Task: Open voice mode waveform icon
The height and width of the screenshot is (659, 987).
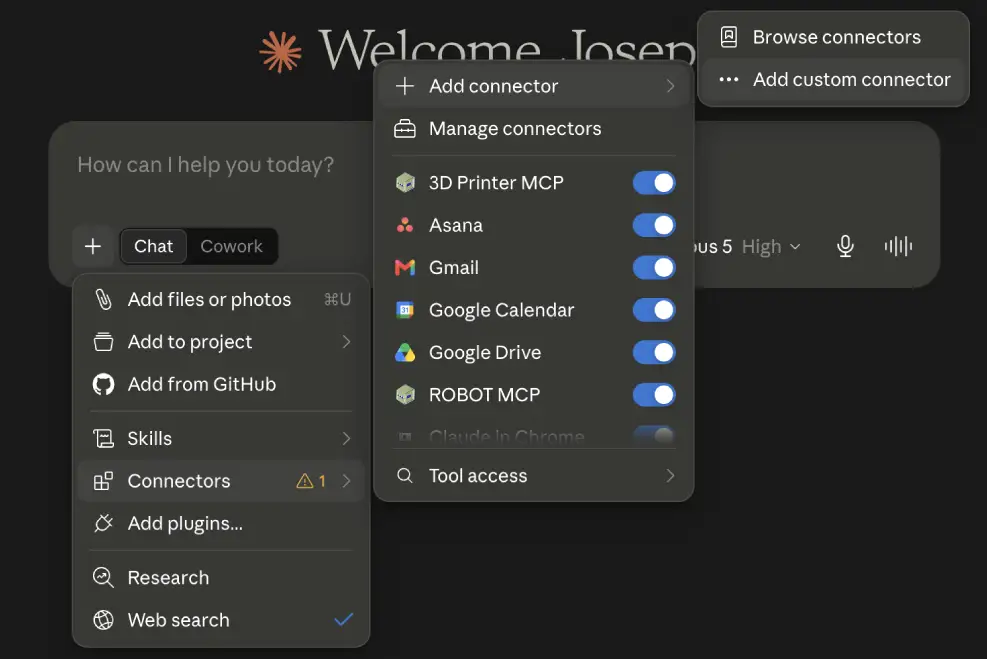Action: coord(898,246)
